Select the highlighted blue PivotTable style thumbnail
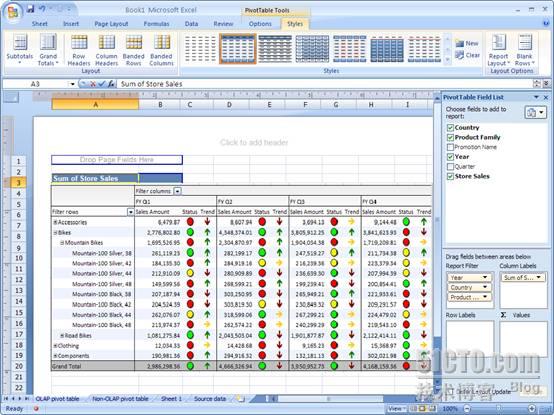Image resolution: width=554 pixels, height=415 pixels. tap(238, 49)
